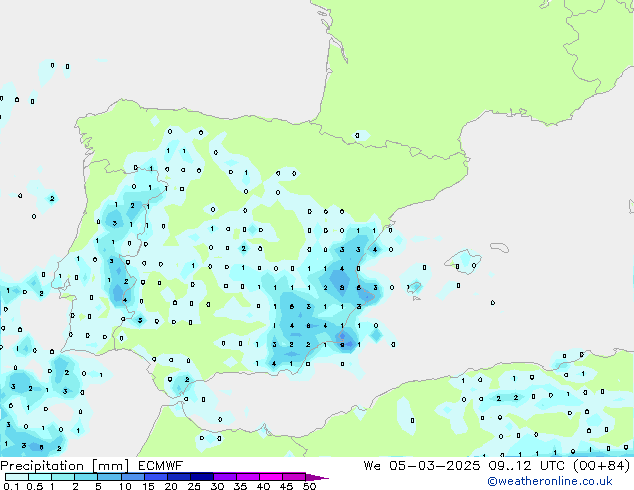
Task: Pick the '45' legend scale label
Action: (x=286, y=486)
